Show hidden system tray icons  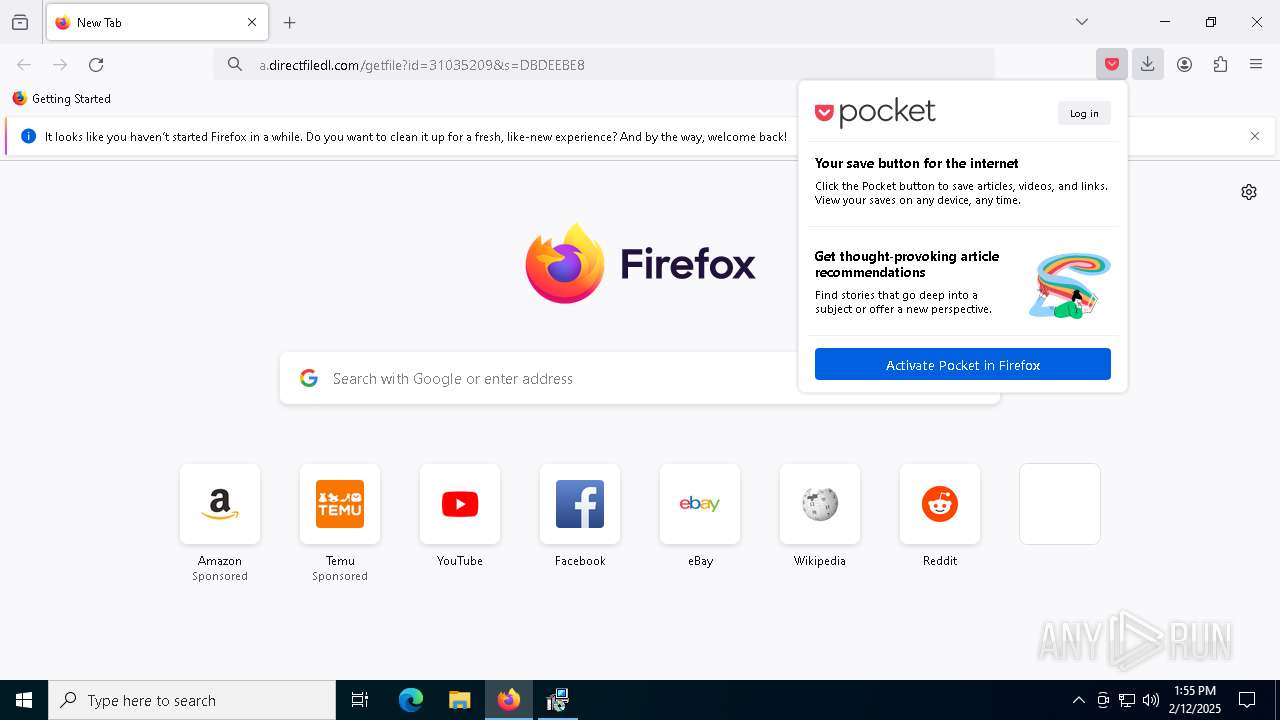coord(1078,700)
